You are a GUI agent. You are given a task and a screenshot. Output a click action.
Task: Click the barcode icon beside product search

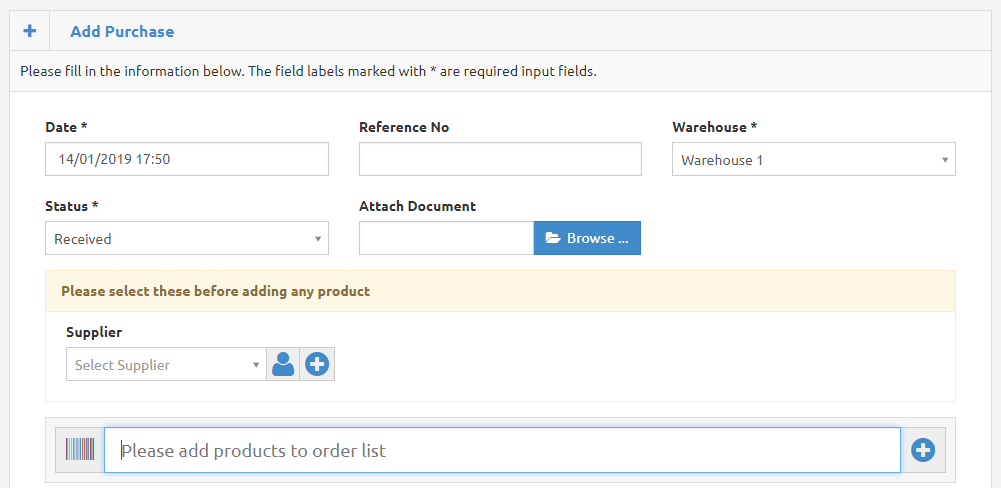[80, 450]
